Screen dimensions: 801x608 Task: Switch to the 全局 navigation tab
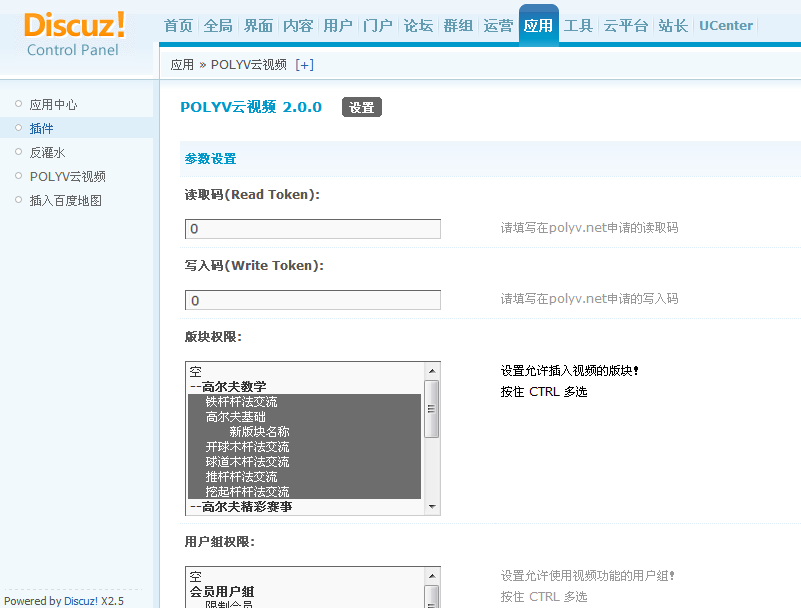(218, 26)
